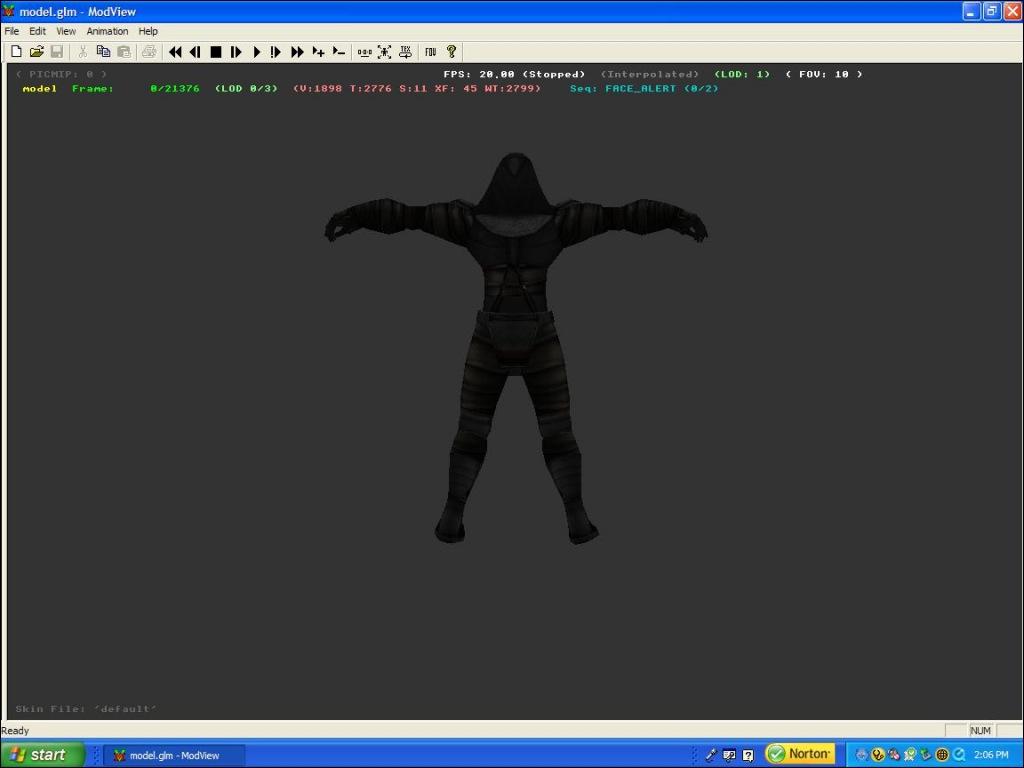Open the View menu
The image size is (1024, 768).
(66, 31)
